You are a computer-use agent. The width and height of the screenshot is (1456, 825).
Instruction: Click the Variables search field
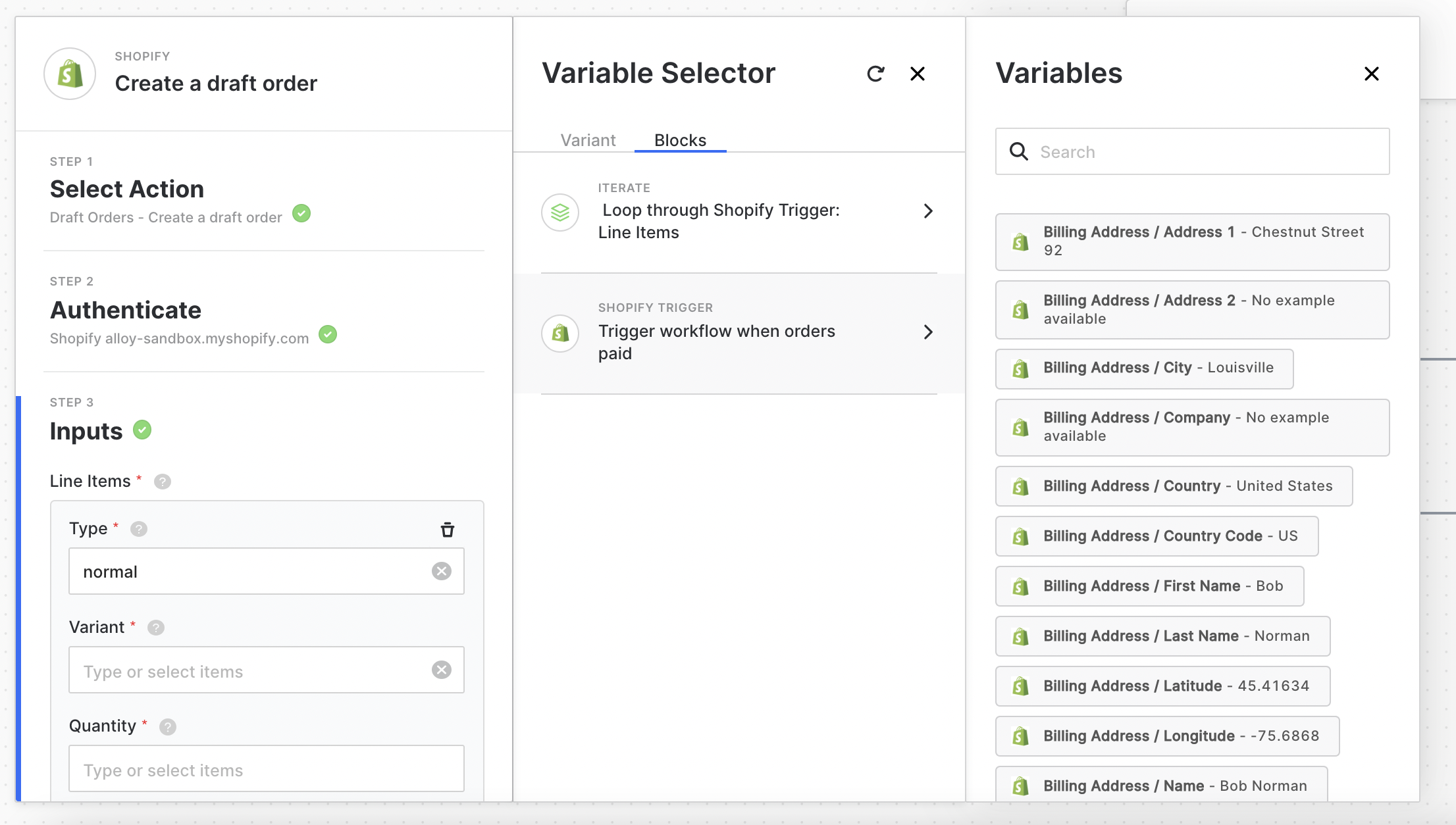[x=1192, y=152]
